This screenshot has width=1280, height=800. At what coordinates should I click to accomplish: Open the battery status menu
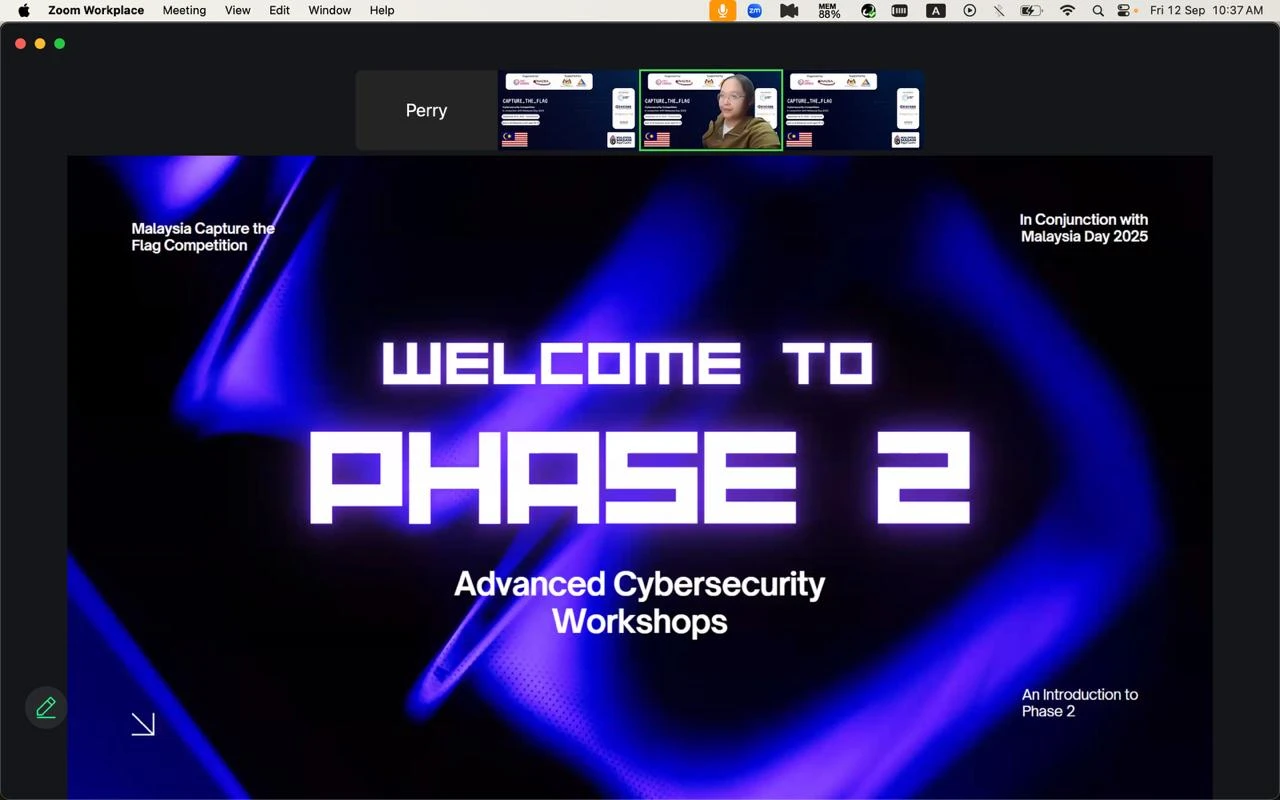tap(1031, 11)
